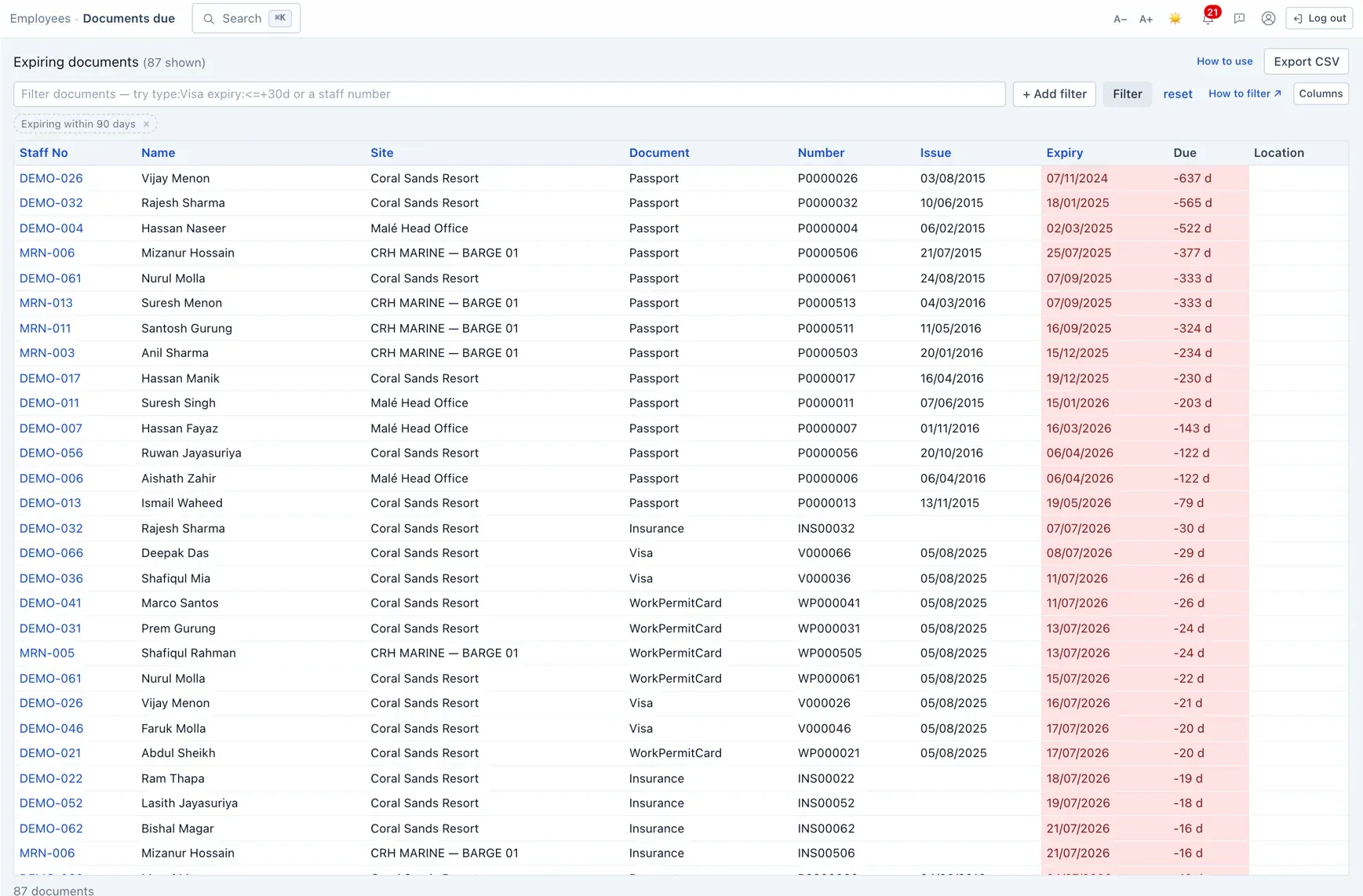Select visa number V000046
This screenshot has height=896, width=1363.
tap(824, 728)
